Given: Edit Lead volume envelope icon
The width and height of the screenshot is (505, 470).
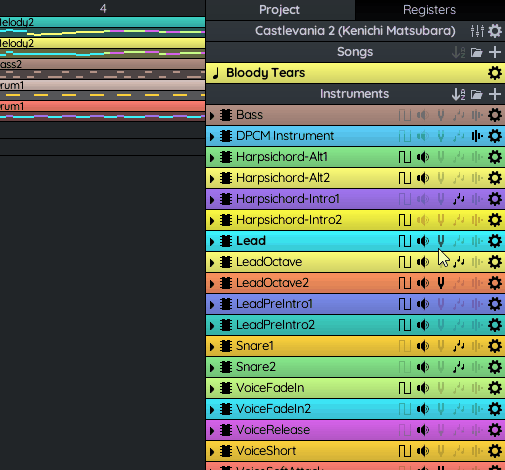Looking at the screenshot, I should pyautogui.click(x=423, y=241).
